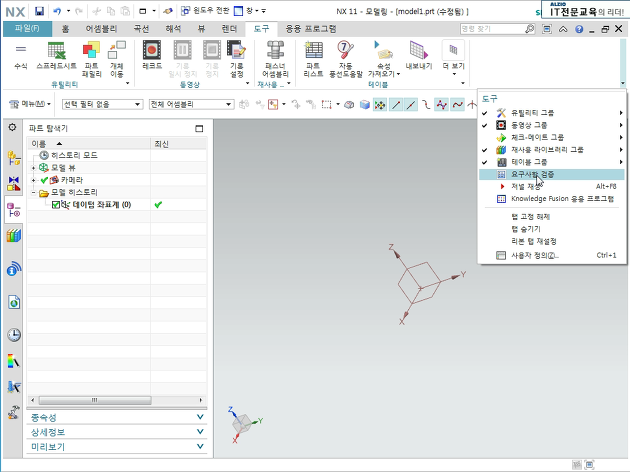
Task: Open the Assembly Navigator sidebar icon
Action: point(14,158)
